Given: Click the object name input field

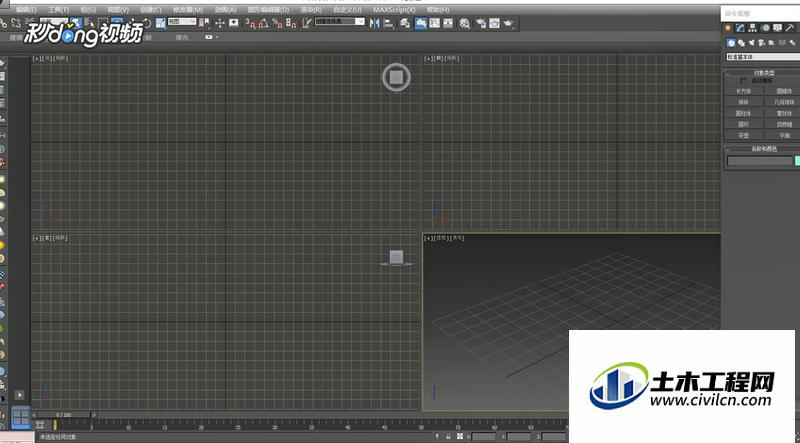Looking at the screenshot, I should (x=760, y=161).
